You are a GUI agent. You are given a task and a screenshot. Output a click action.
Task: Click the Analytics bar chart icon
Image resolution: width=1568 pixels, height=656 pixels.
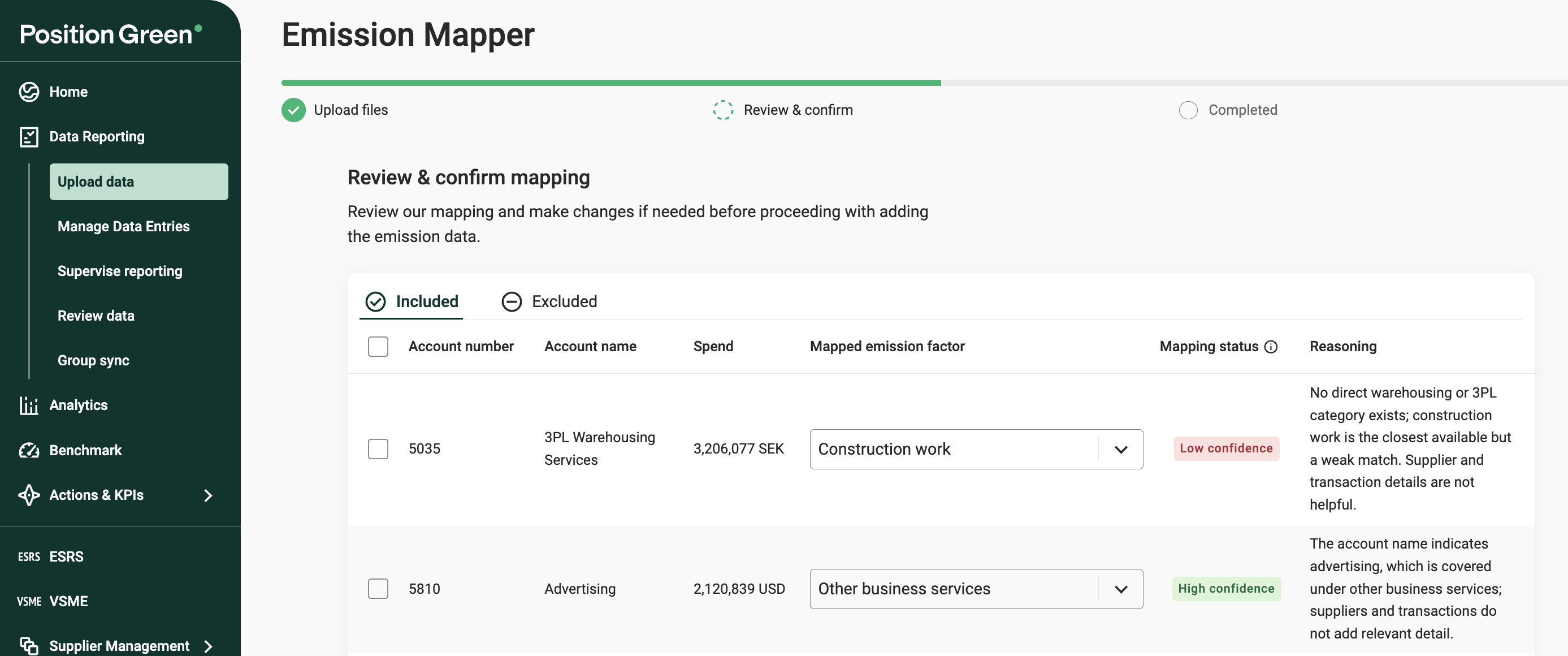[29, 405]
